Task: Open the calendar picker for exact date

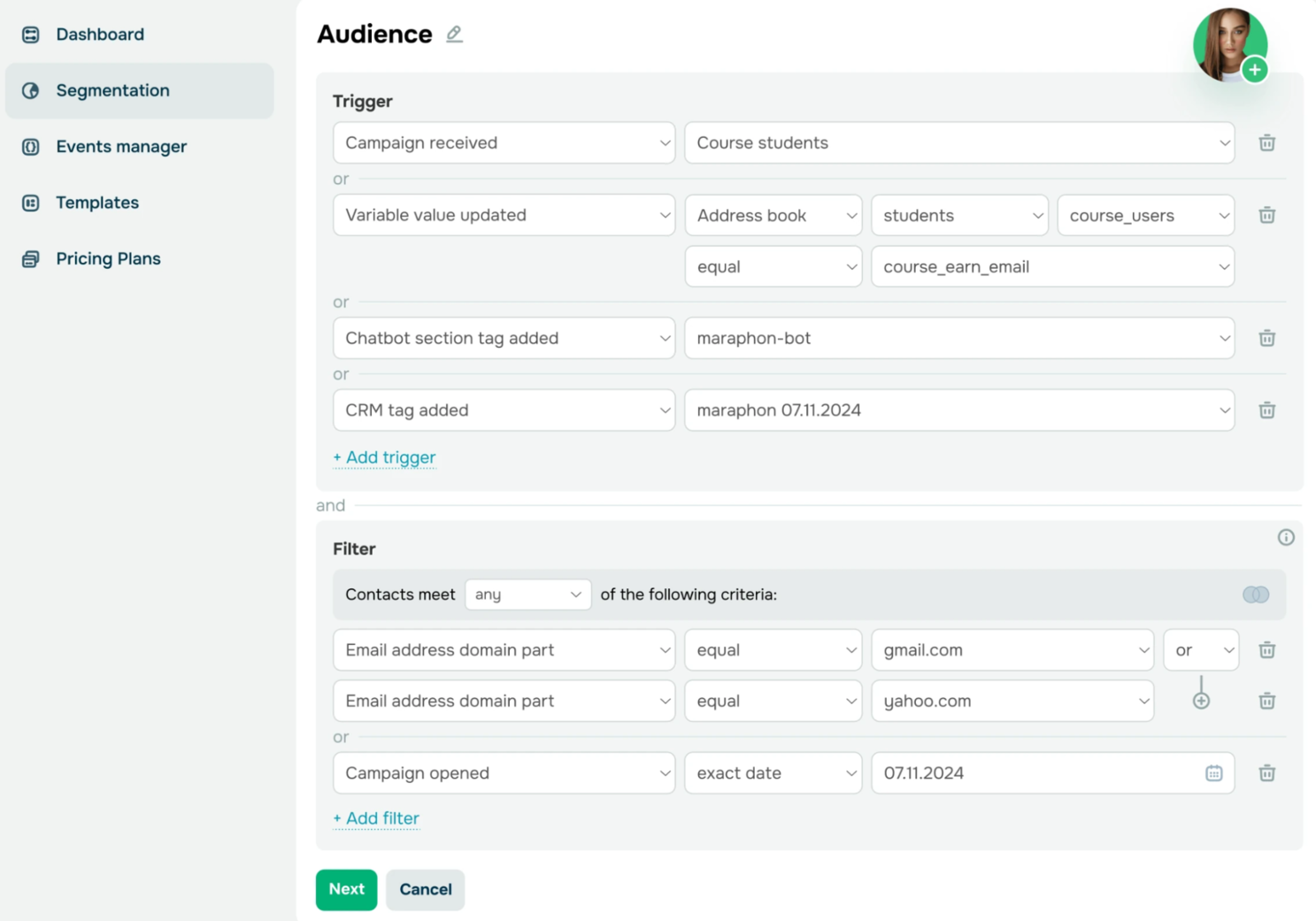Action: pyautogui.click(x=1213, y=772)
